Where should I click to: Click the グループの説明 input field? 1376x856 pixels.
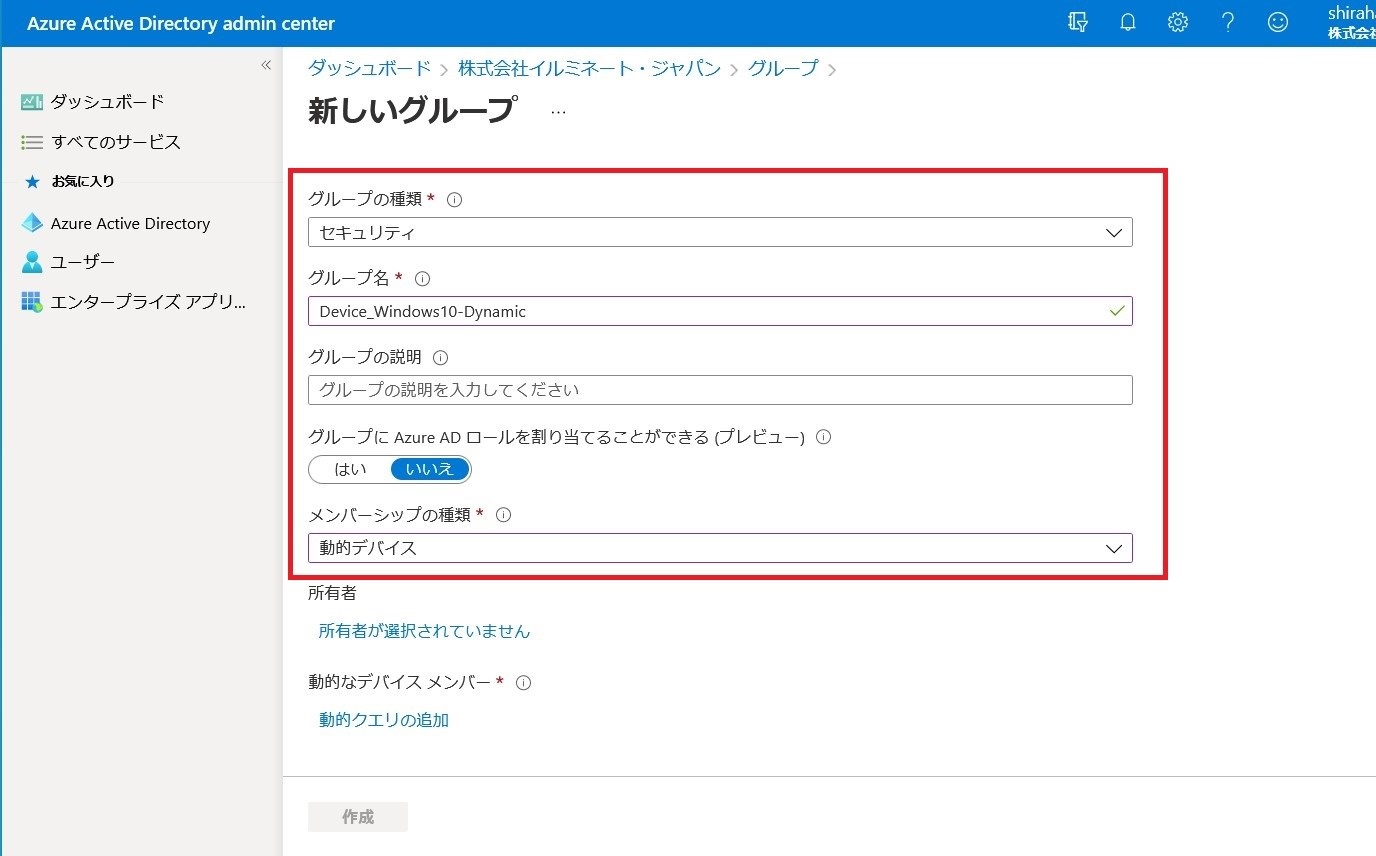coord(720,389)
